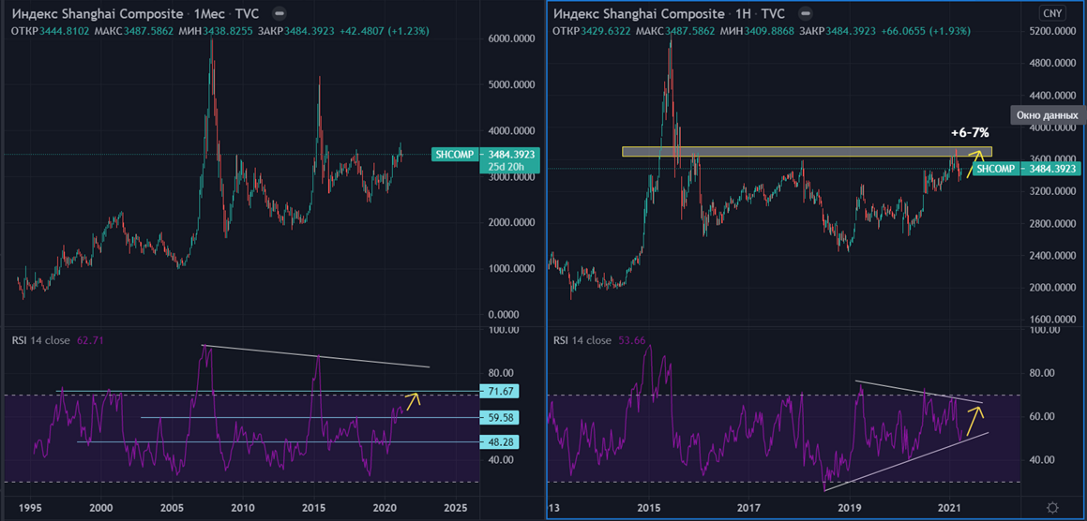1087x521 pixels.
Task: Select the yellow resistance rectangle zone
Action: click(800, 152)
